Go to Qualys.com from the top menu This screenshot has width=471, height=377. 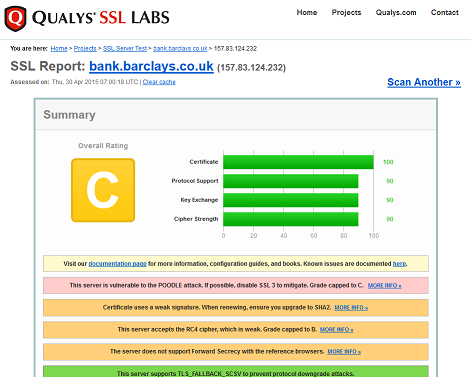pos(396,12)
